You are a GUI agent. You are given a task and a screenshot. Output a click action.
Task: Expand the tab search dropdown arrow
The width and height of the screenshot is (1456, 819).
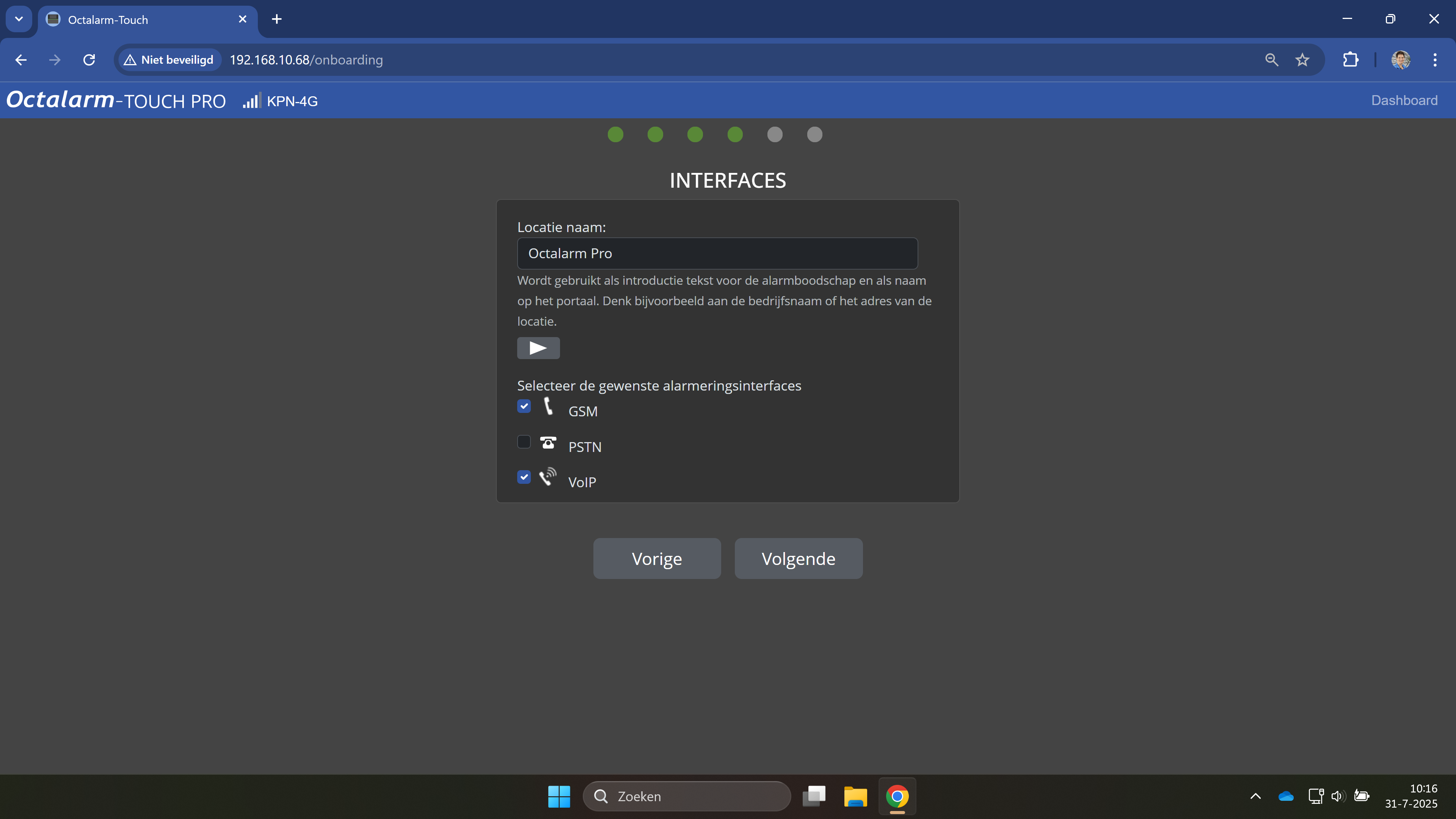(x=19, y=19)
